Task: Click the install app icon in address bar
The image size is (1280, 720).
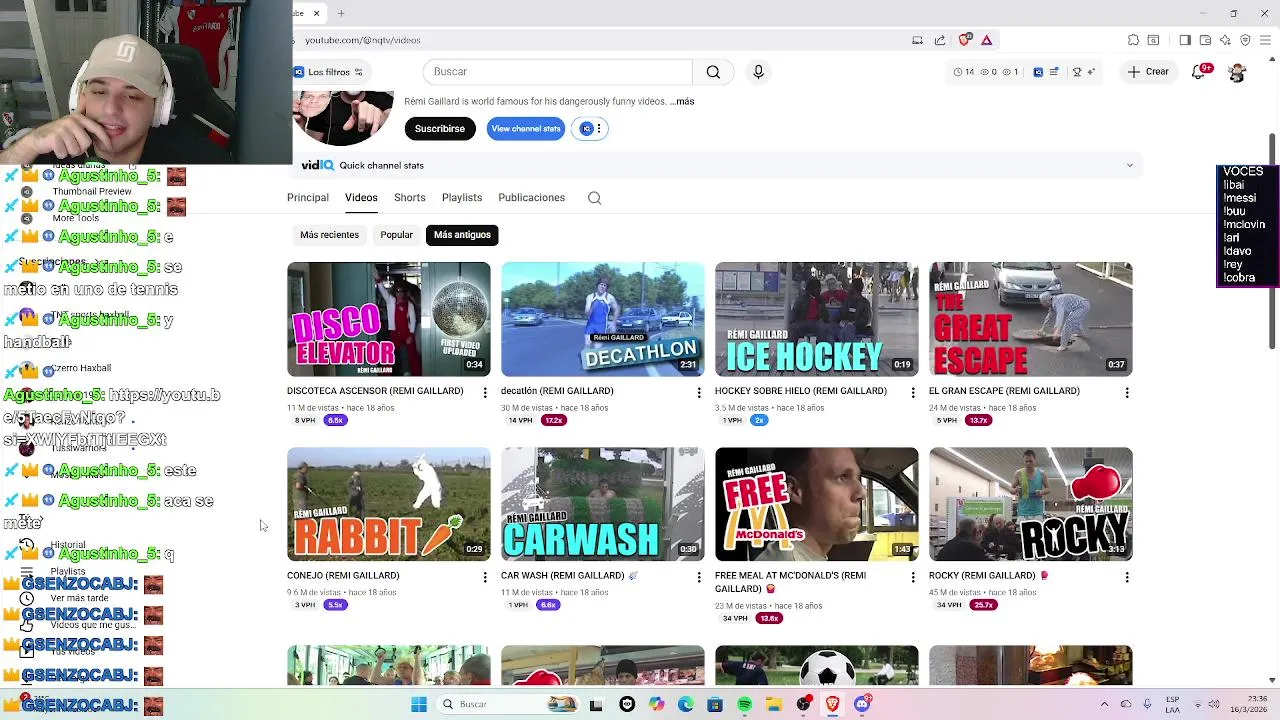Action: click(917, 40)
